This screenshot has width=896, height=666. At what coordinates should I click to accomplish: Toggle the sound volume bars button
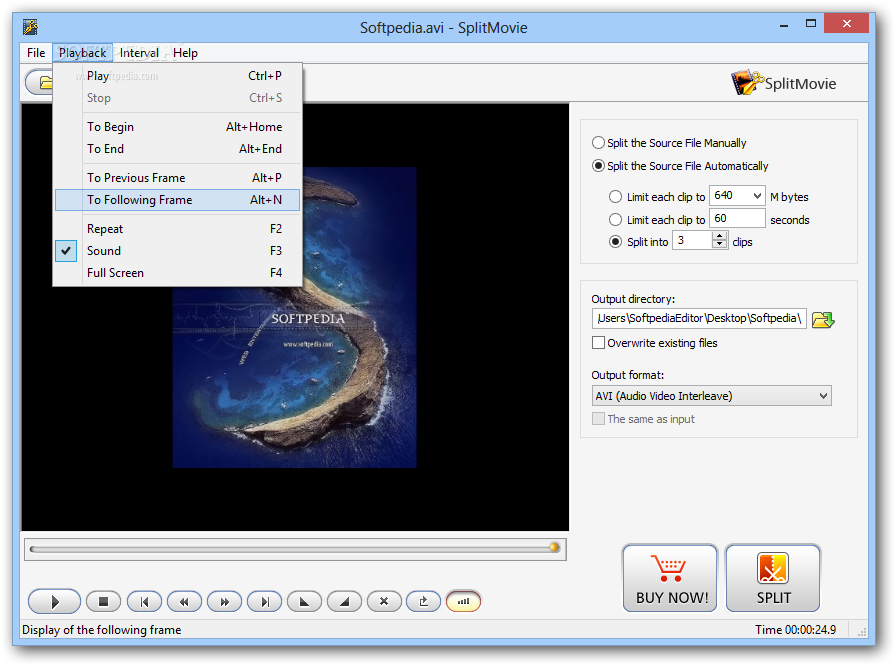coord(463,601)
